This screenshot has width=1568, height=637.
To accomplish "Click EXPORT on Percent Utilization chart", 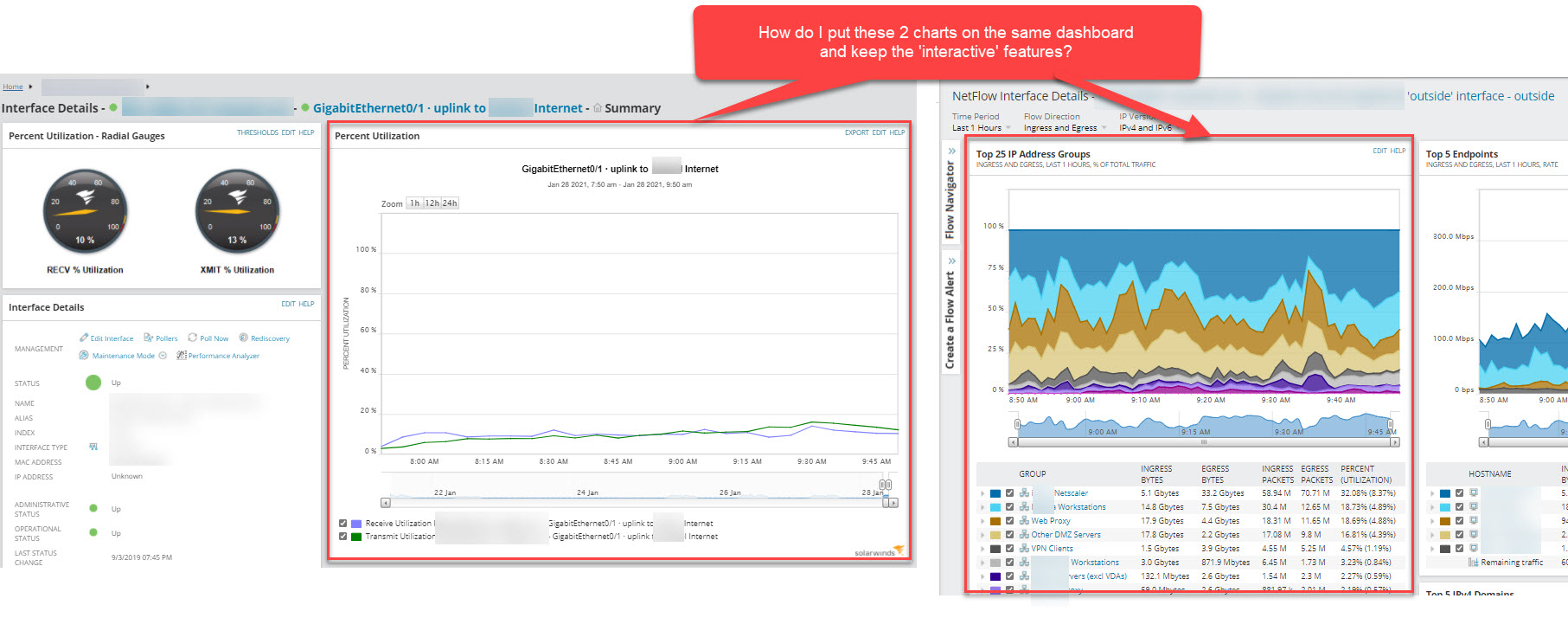I will [x=856, y=132].
